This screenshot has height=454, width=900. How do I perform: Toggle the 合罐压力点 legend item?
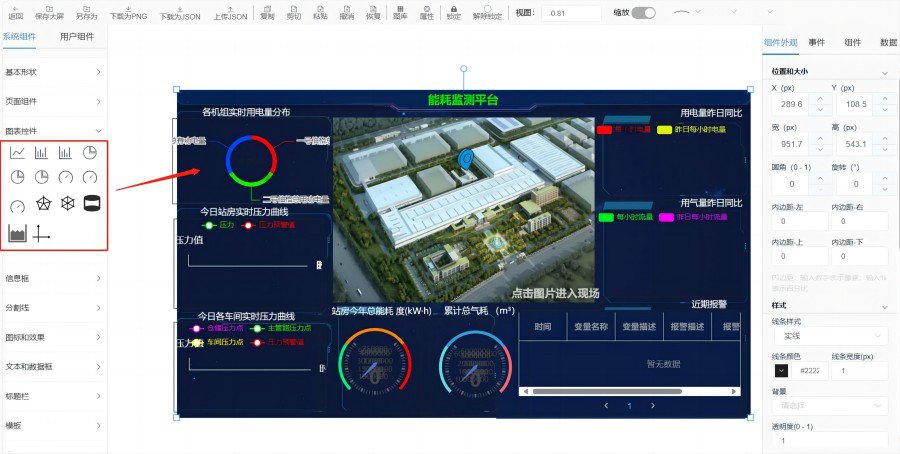coord(218,329)
